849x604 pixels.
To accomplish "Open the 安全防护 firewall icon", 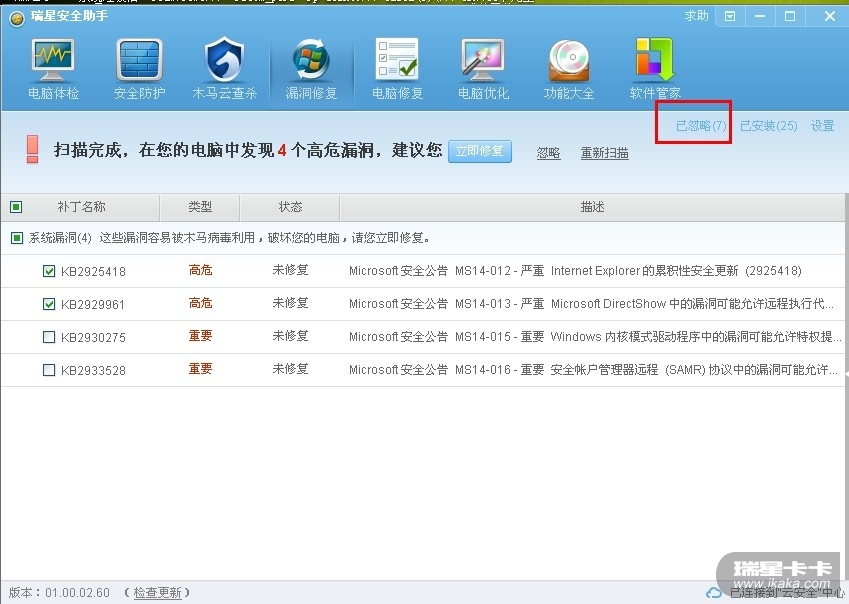I will click(x=139, y=60).
